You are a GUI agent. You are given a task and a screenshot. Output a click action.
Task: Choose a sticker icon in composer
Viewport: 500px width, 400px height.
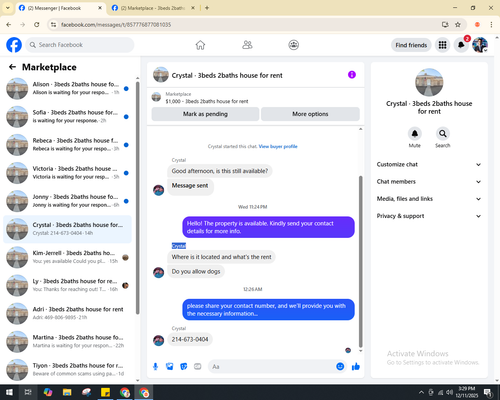pyautogui.click(x=184, y=367)
